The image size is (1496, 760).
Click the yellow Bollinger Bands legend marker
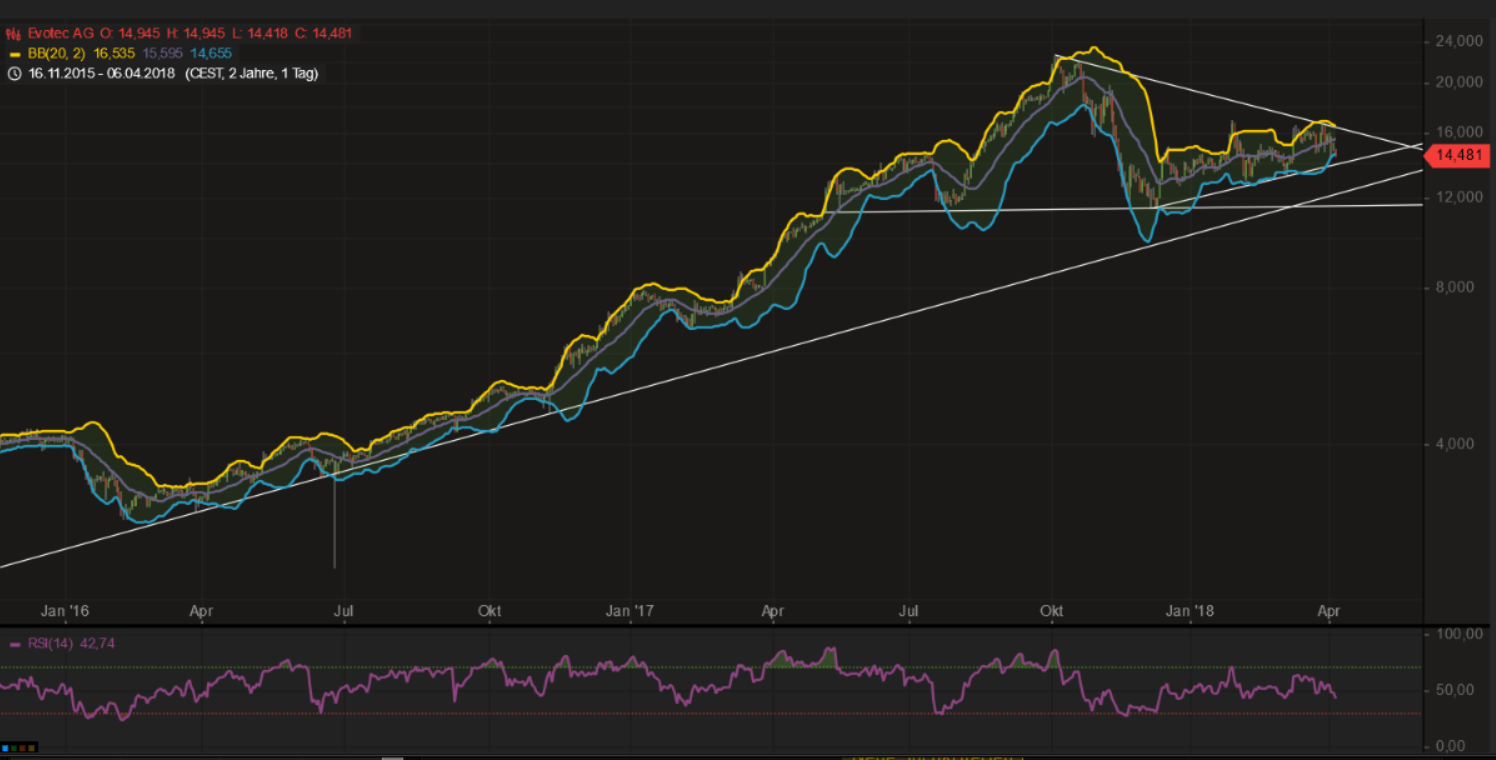(x=14, y=53)
